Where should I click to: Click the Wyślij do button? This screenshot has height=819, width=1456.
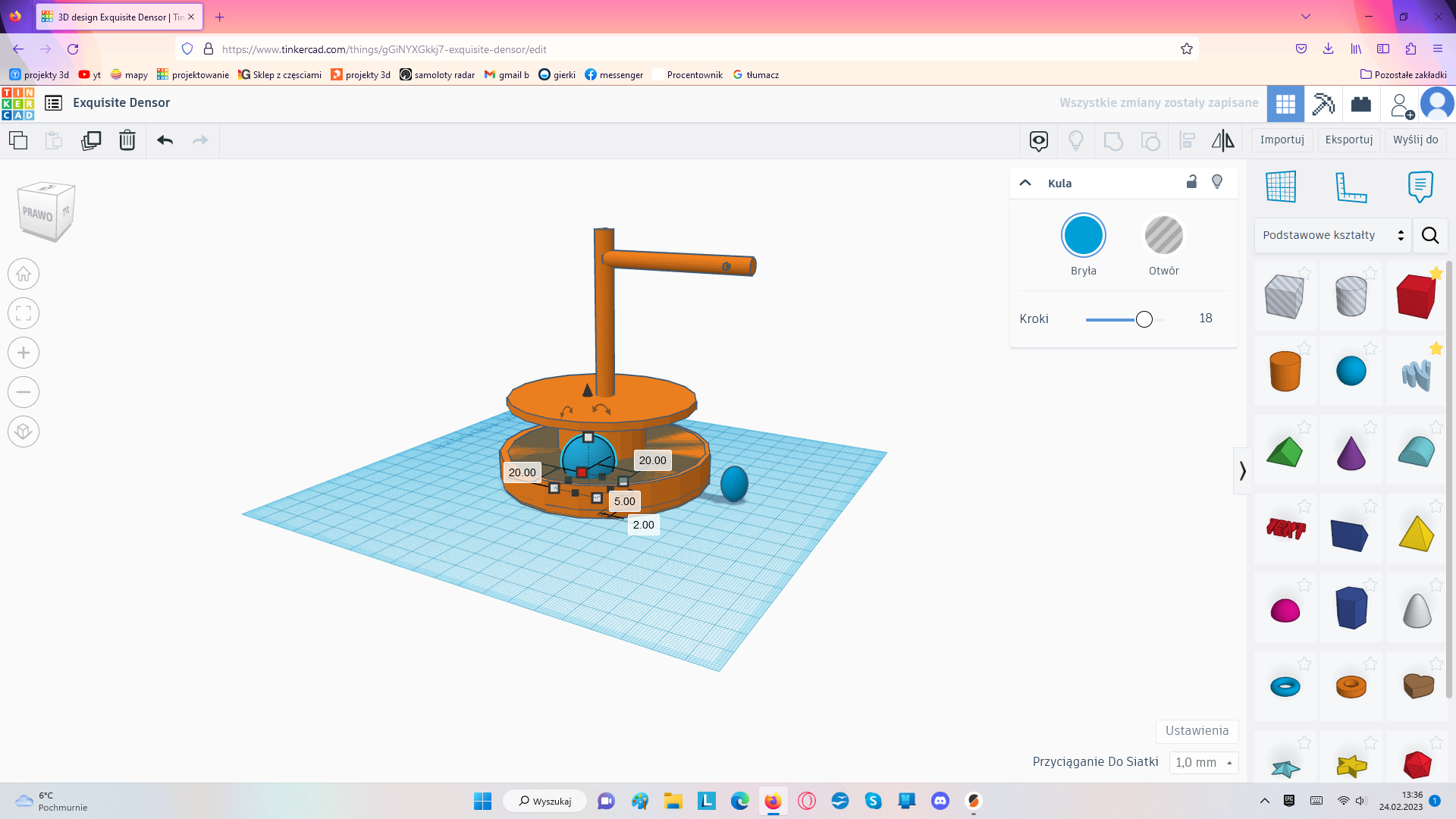pyautogui.click(x=1415, y=140)
